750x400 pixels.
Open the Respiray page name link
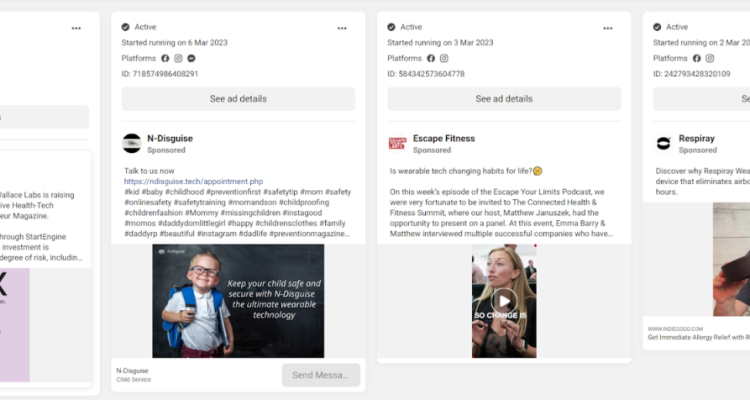point(696,138)
